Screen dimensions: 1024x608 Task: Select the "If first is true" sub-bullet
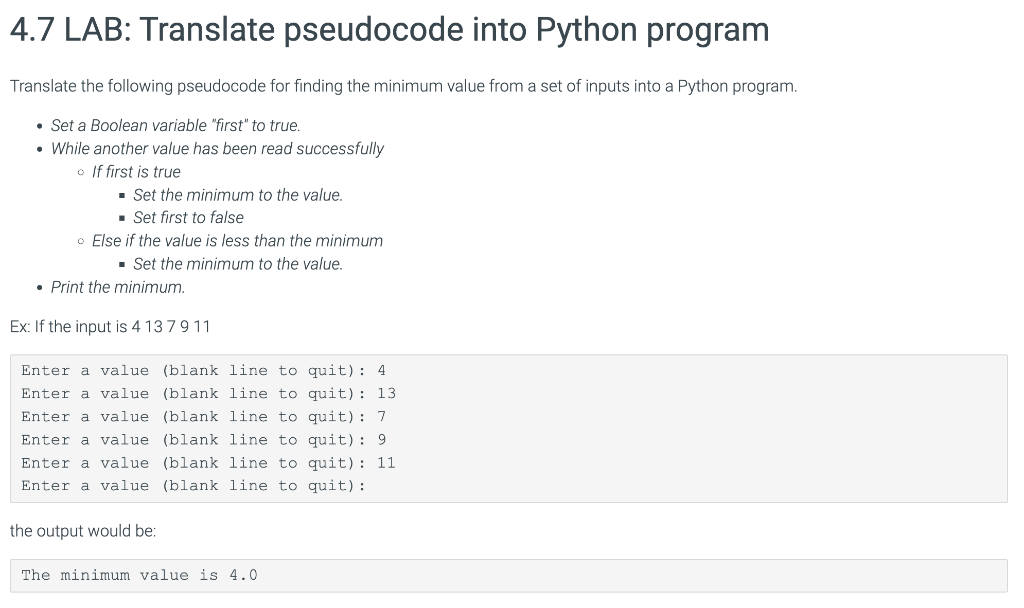click(x=136, y=171)
